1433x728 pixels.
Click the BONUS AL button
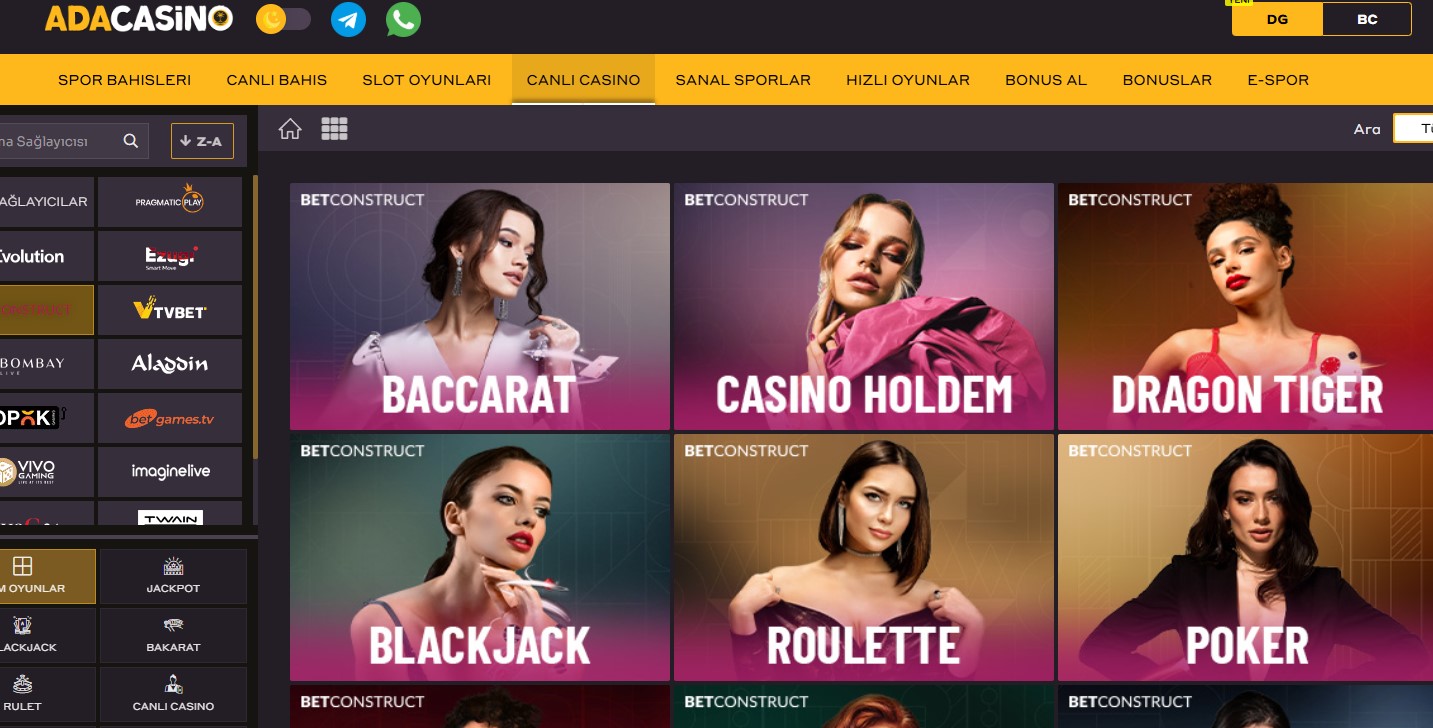pyautogui.click(x=1045, y=80)
